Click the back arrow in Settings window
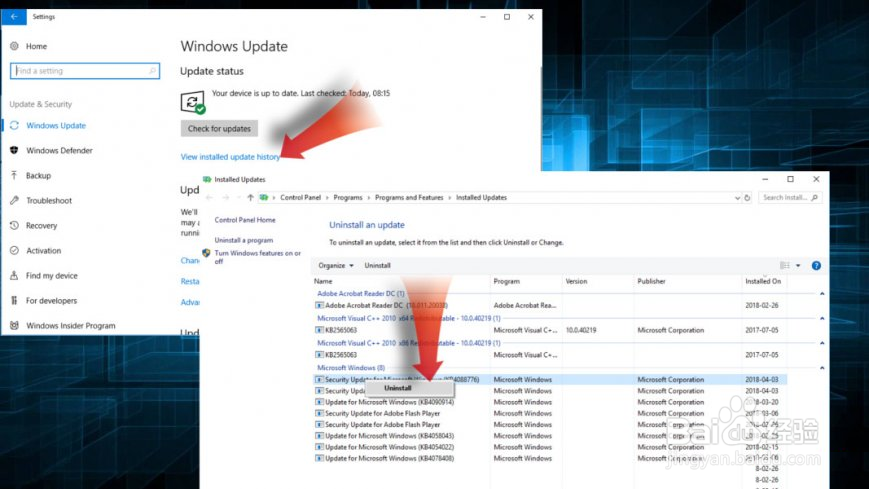Screen dimensions: 869x489 pos(14,17)
